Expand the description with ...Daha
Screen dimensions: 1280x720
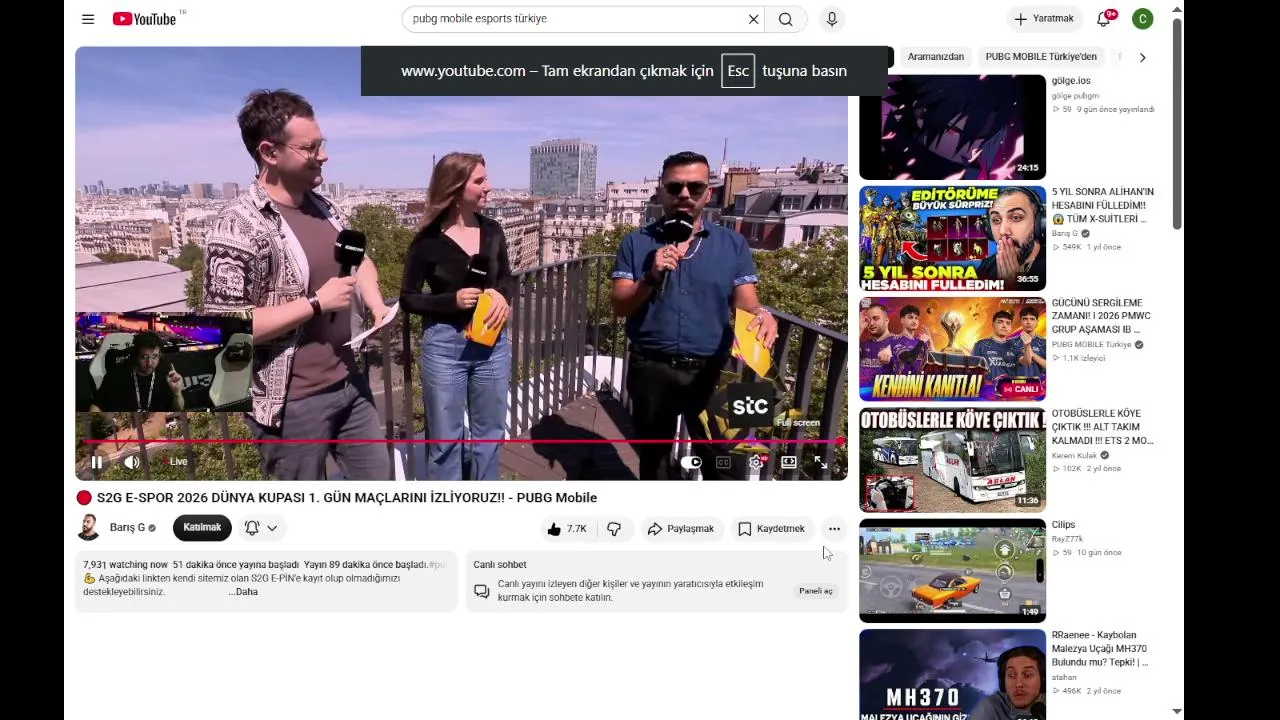(x=243, y=592)
